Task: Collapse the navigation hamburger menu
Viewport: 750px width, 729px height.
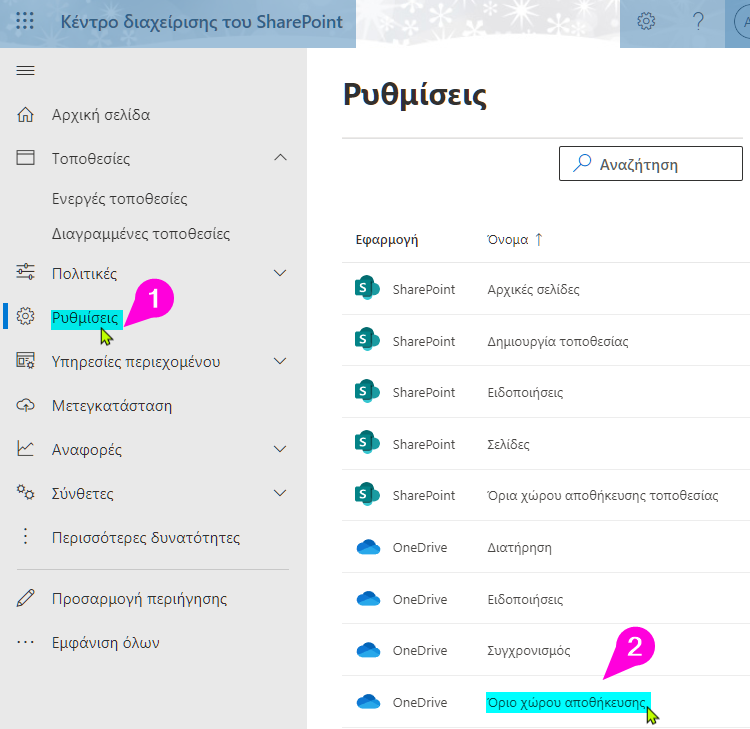Action: click(26, 70)
